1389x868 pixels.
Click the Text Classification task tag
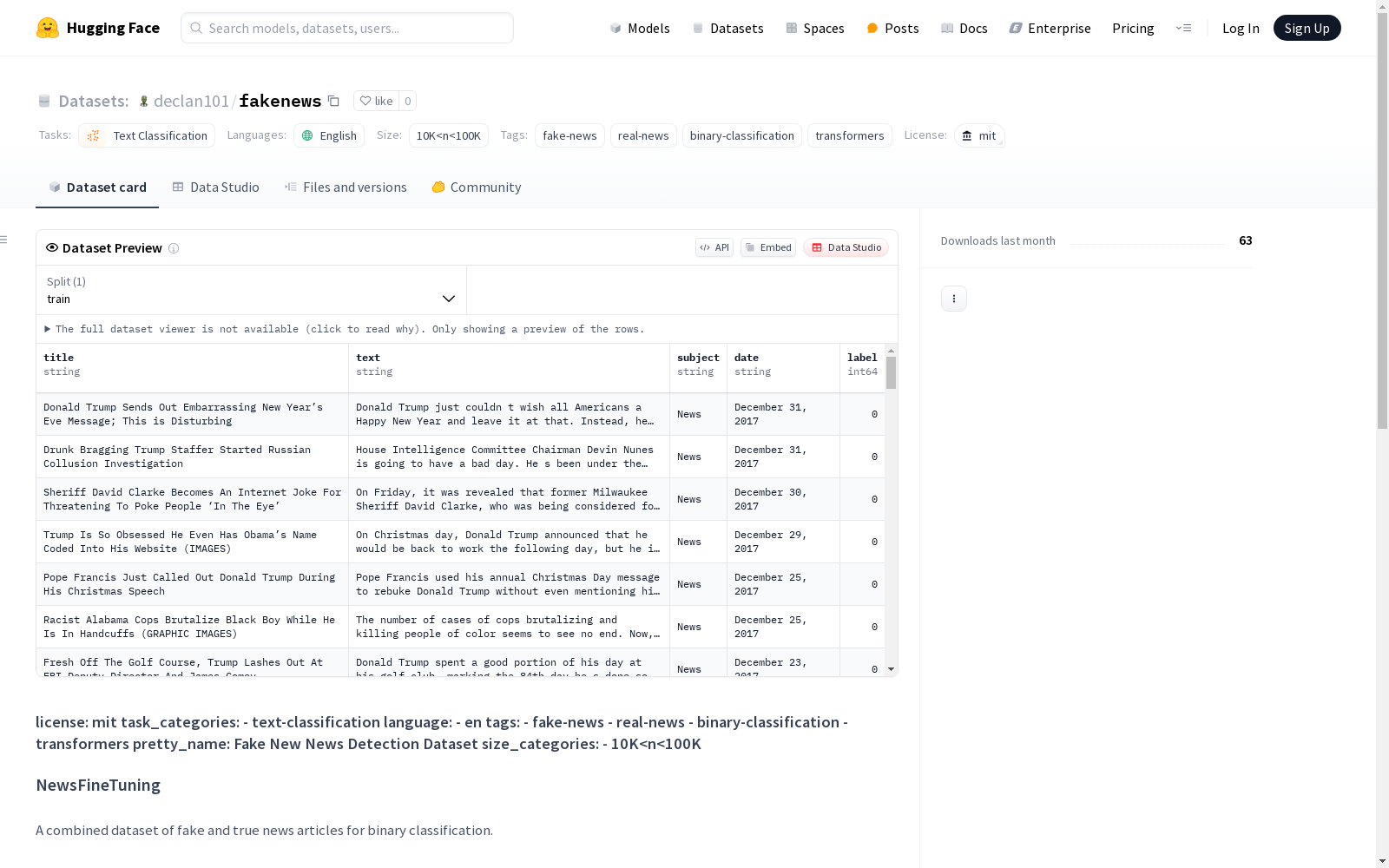(x=147, y=135)
